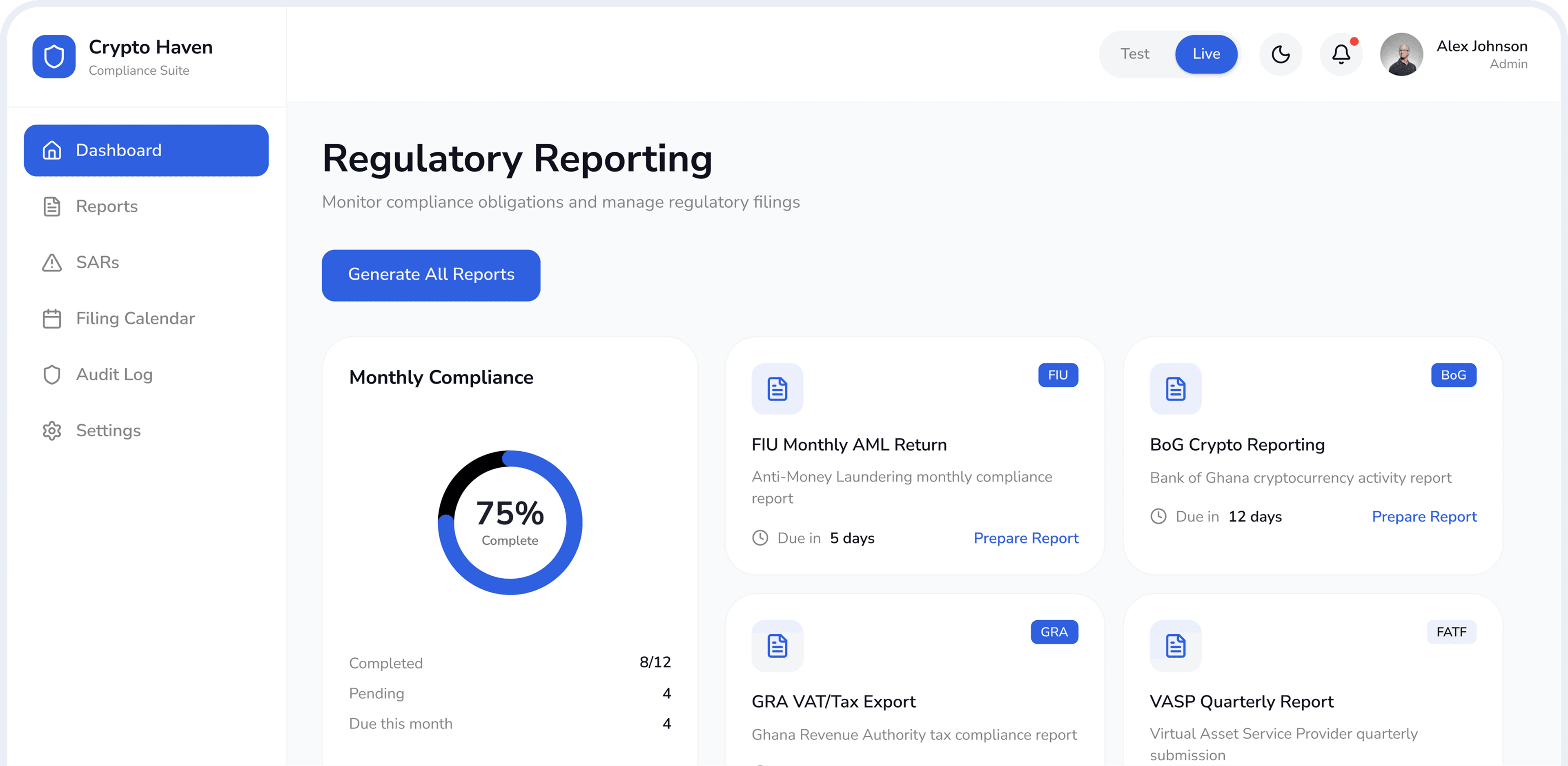Open Alex Johnson's profile avatar
The image size is (1568, 766).
pos(1401,54)
